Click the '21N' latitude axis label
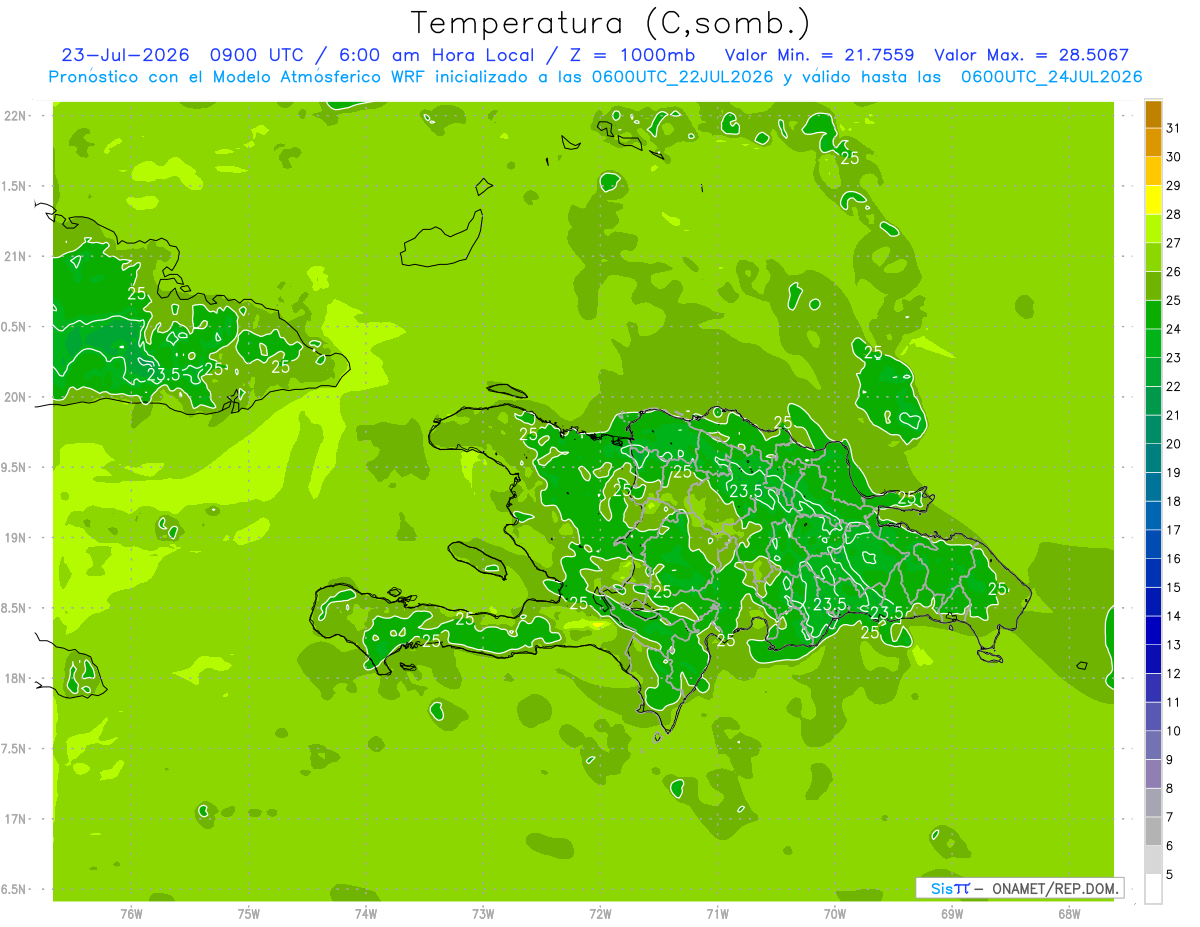The image size is (1200, 927). tap(17, 257)
